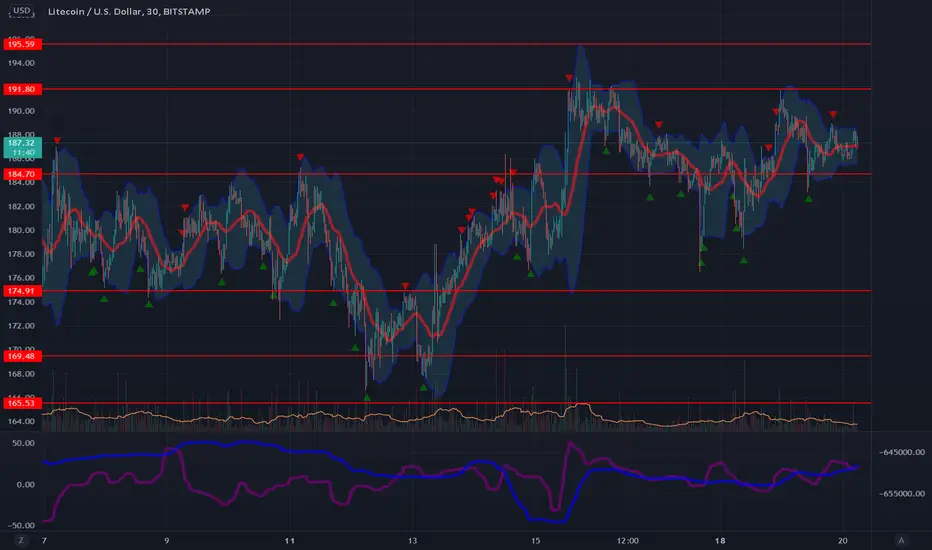Click the -645000.00 right scale value
This screenshot has height=550, width=932.
[x=902, y=452]
